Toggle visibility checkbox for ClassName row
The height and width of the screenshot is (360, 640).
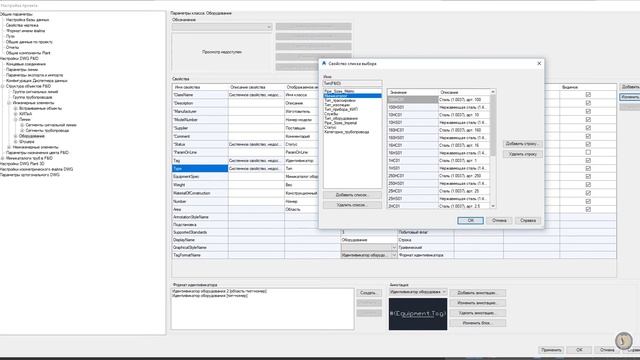[x=588, y=95]
